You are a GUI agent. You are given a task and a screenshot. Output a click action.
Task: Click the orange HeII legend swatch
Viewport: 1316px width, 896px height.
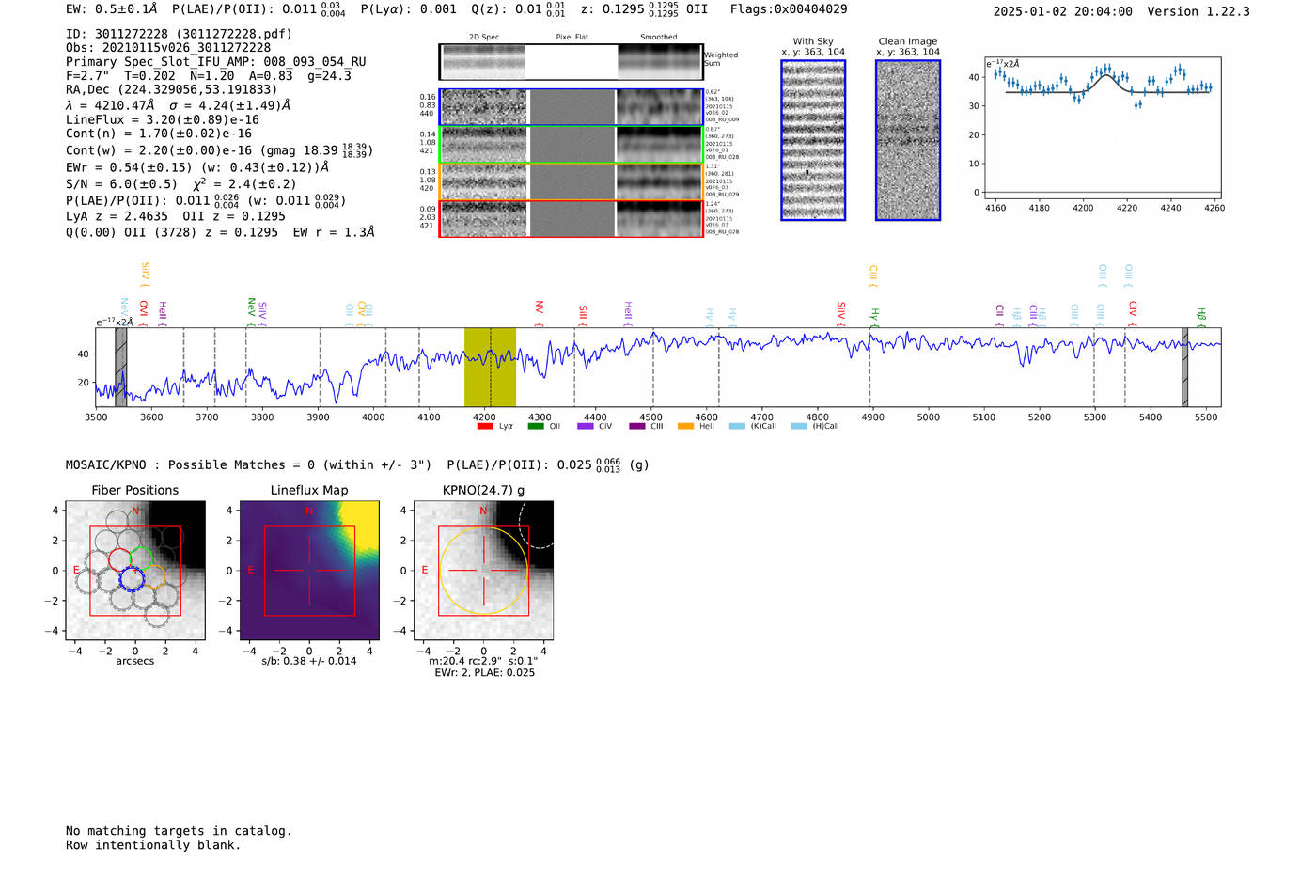pyautogui.click(x=685, y=427)
